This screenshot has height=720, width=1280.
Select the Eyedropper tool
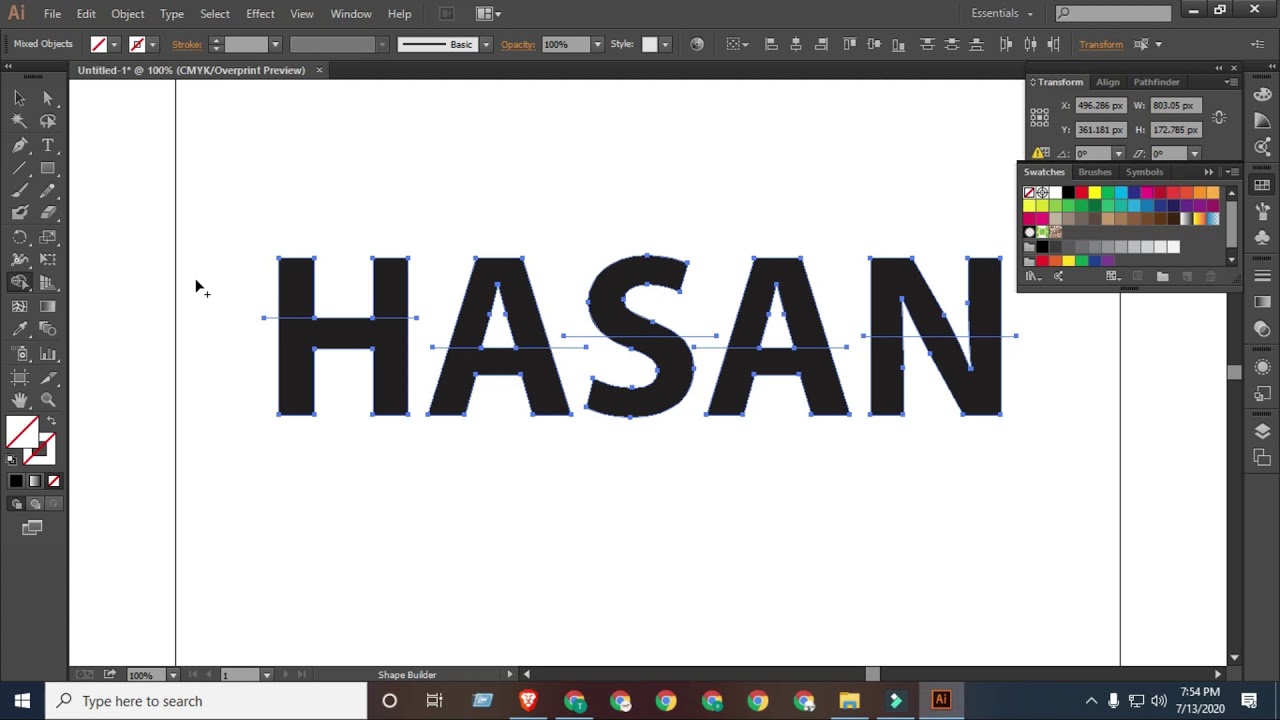pyautogui.click(x=19, y=329)
